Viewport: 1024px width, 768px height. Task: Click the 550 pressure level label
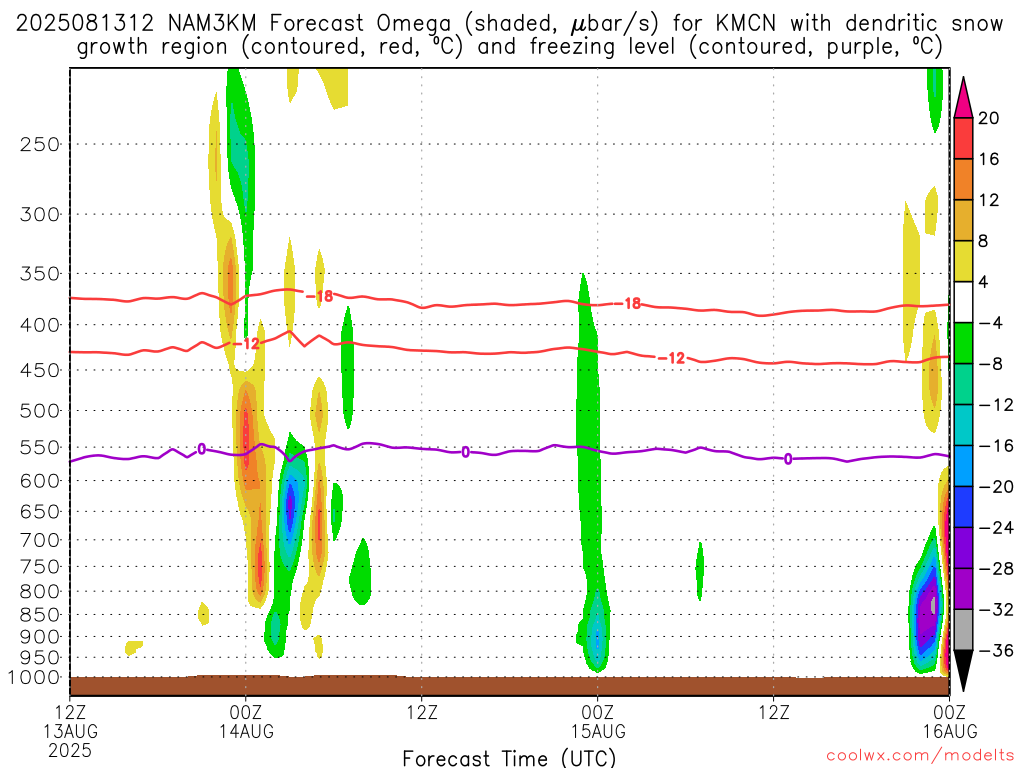pyautogui.click(x=40, y=447)
